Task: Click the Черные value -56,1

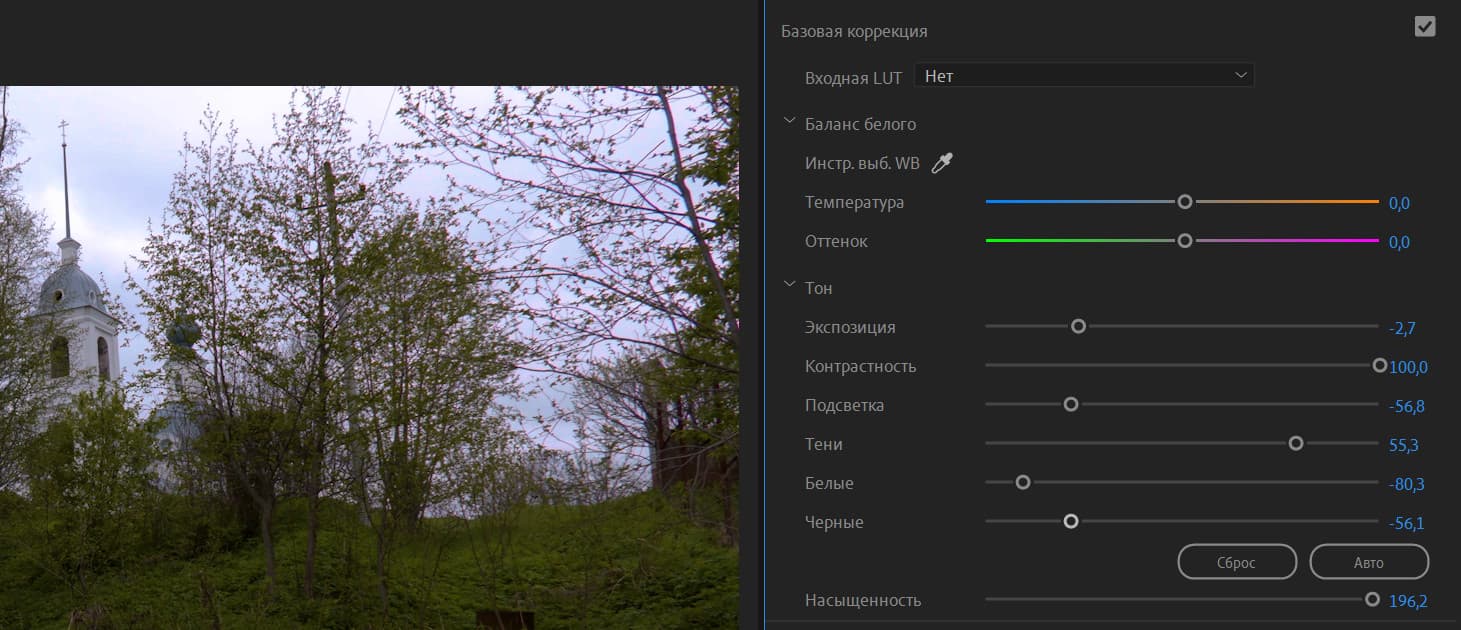Action: point(1407,523)
